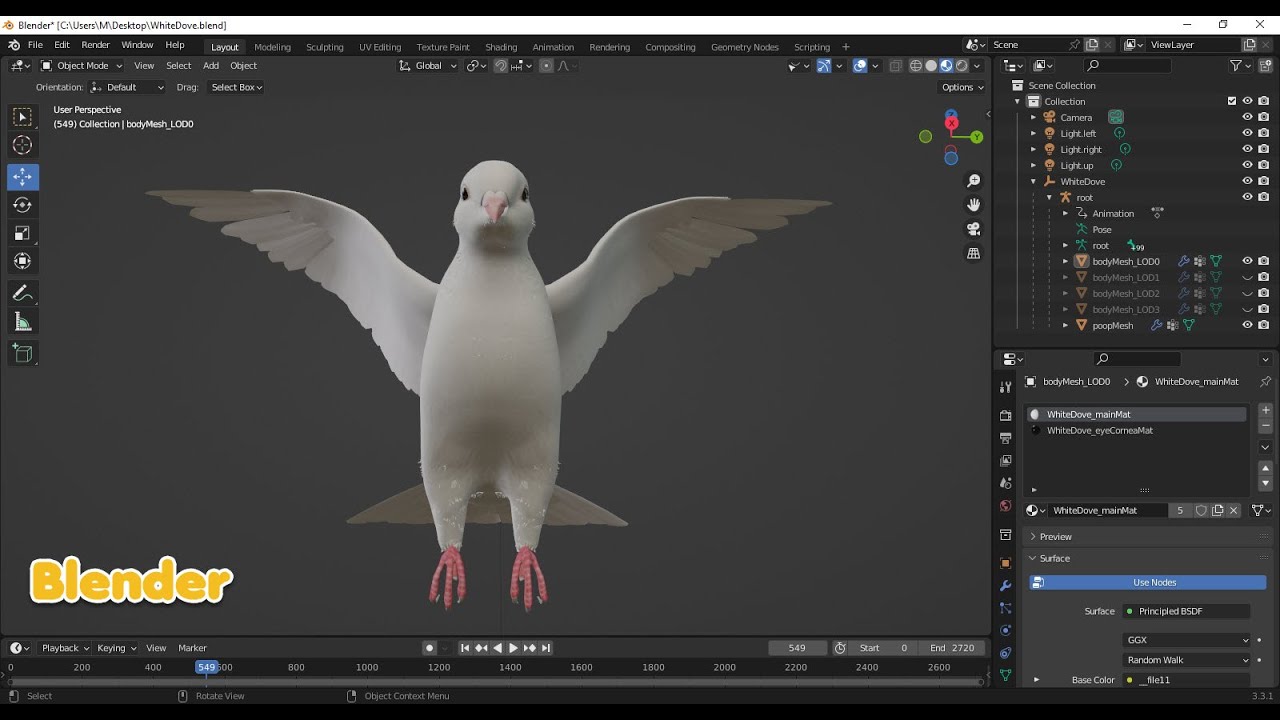
Task: Toggle fake user shield icon for material
Action: (1201, 510)
